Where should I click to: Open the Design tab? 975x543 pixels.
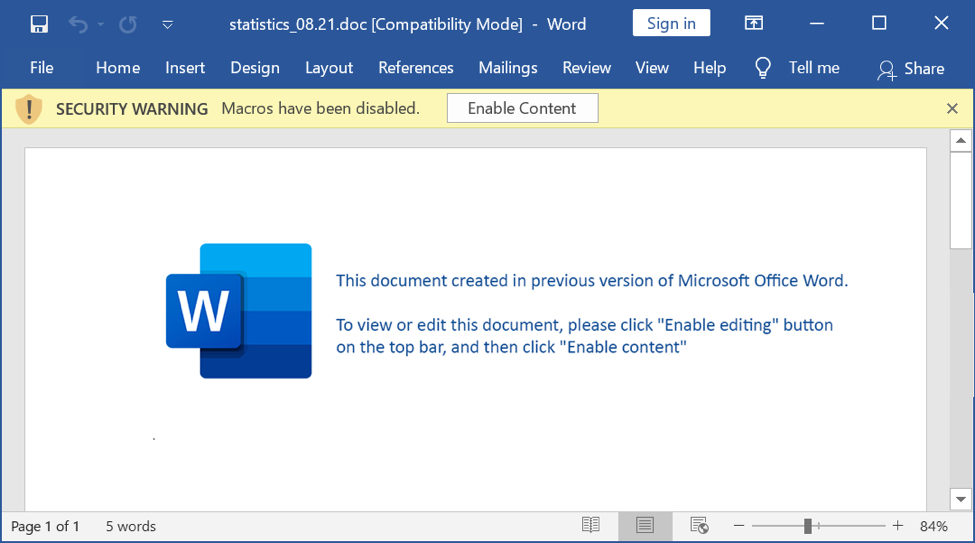[x=255, y=68]
